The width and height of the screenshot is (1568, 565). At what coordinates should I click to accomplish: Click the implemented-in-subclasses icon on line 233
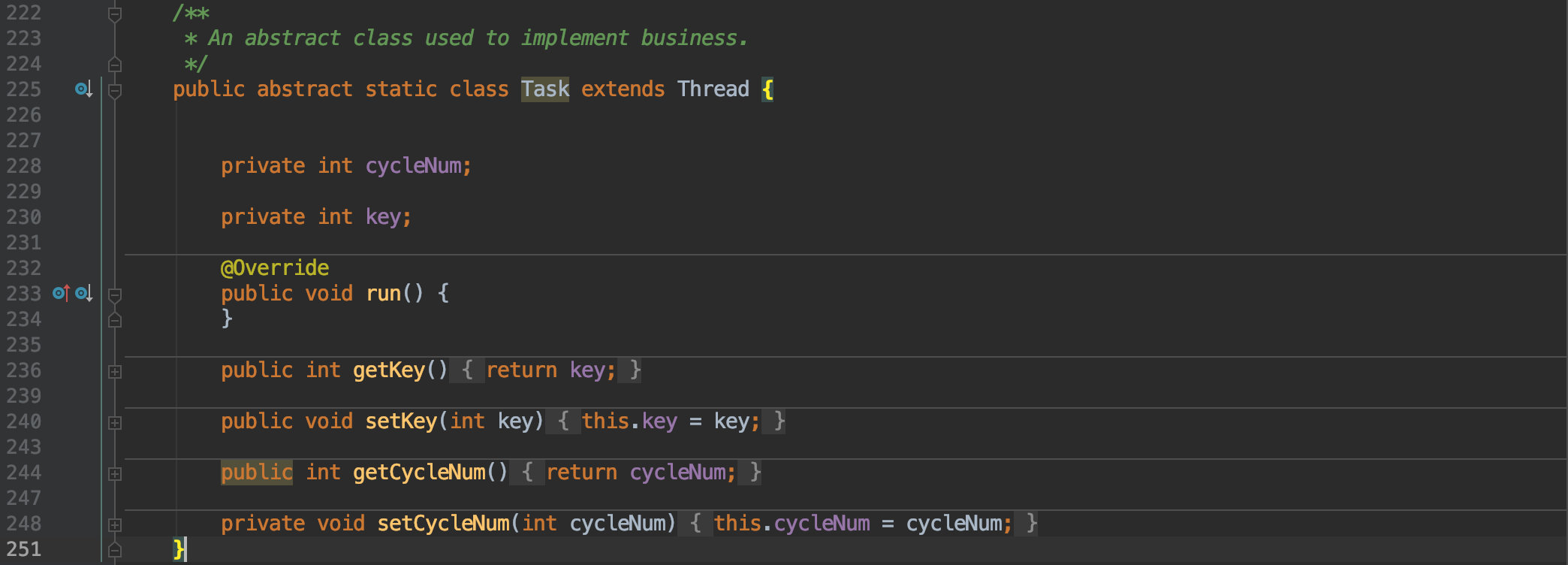pos(84,294)
